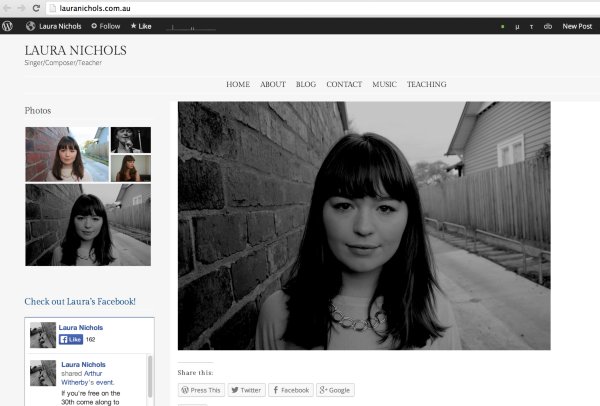Share the post on Twitter

point(246,390)
